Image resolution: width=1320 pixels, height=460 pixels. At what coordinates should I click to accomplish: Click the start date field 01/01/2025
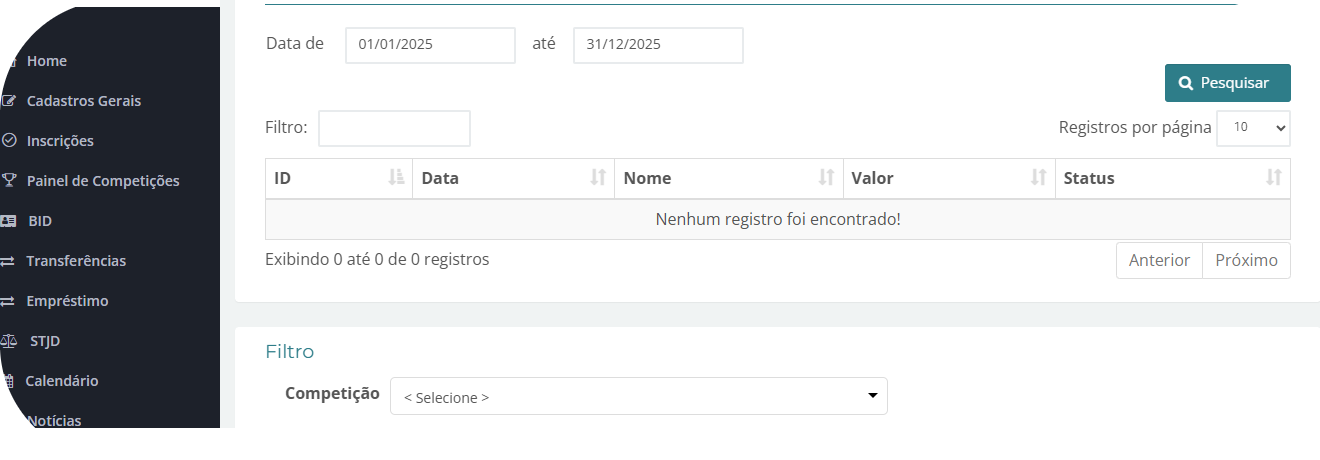[430, 45]
